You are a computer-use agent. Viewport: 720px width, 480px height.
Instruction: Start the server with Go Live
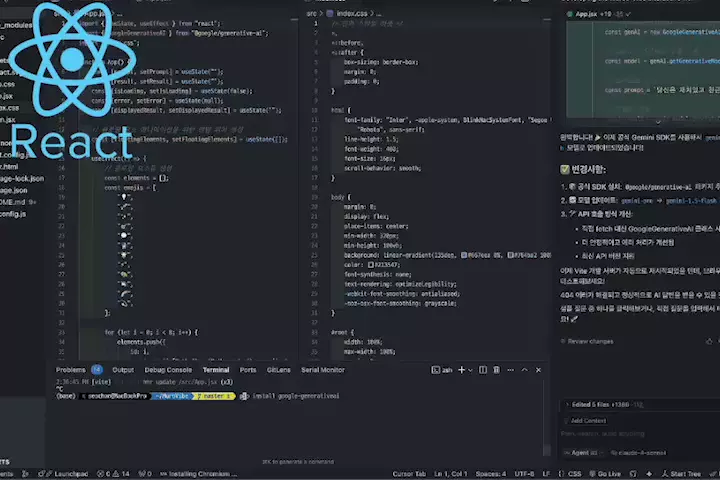click(605, 474)
